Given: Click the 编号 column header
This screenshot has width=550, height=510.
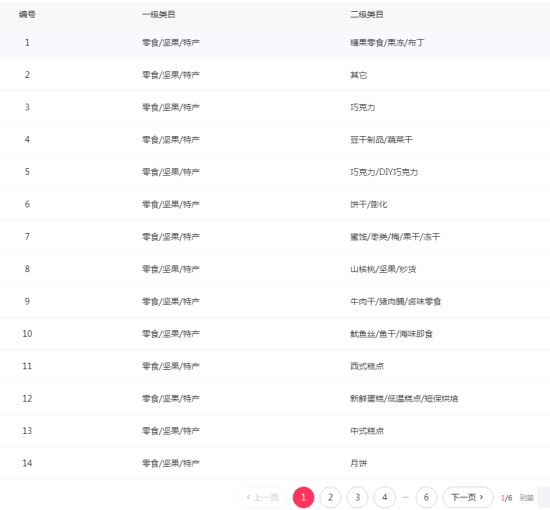Looking at the screenshot, I should tap(27, 14).
